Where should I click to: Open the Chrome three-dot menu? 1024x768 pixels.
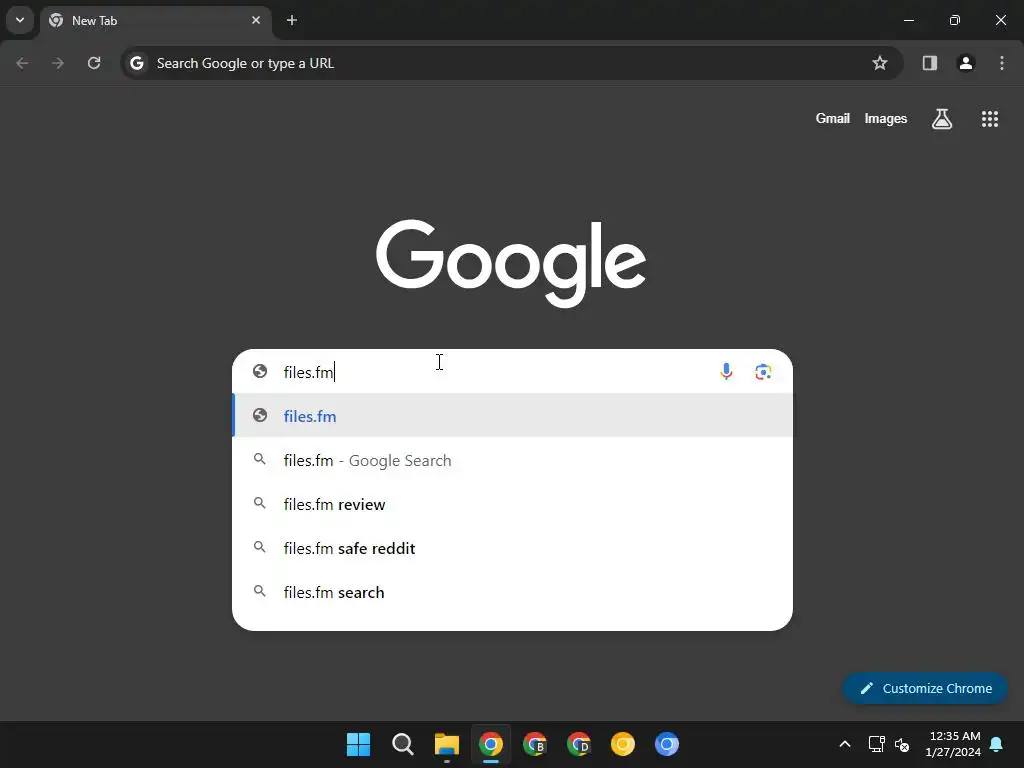pyautogui.click(x=1002, y=63)
